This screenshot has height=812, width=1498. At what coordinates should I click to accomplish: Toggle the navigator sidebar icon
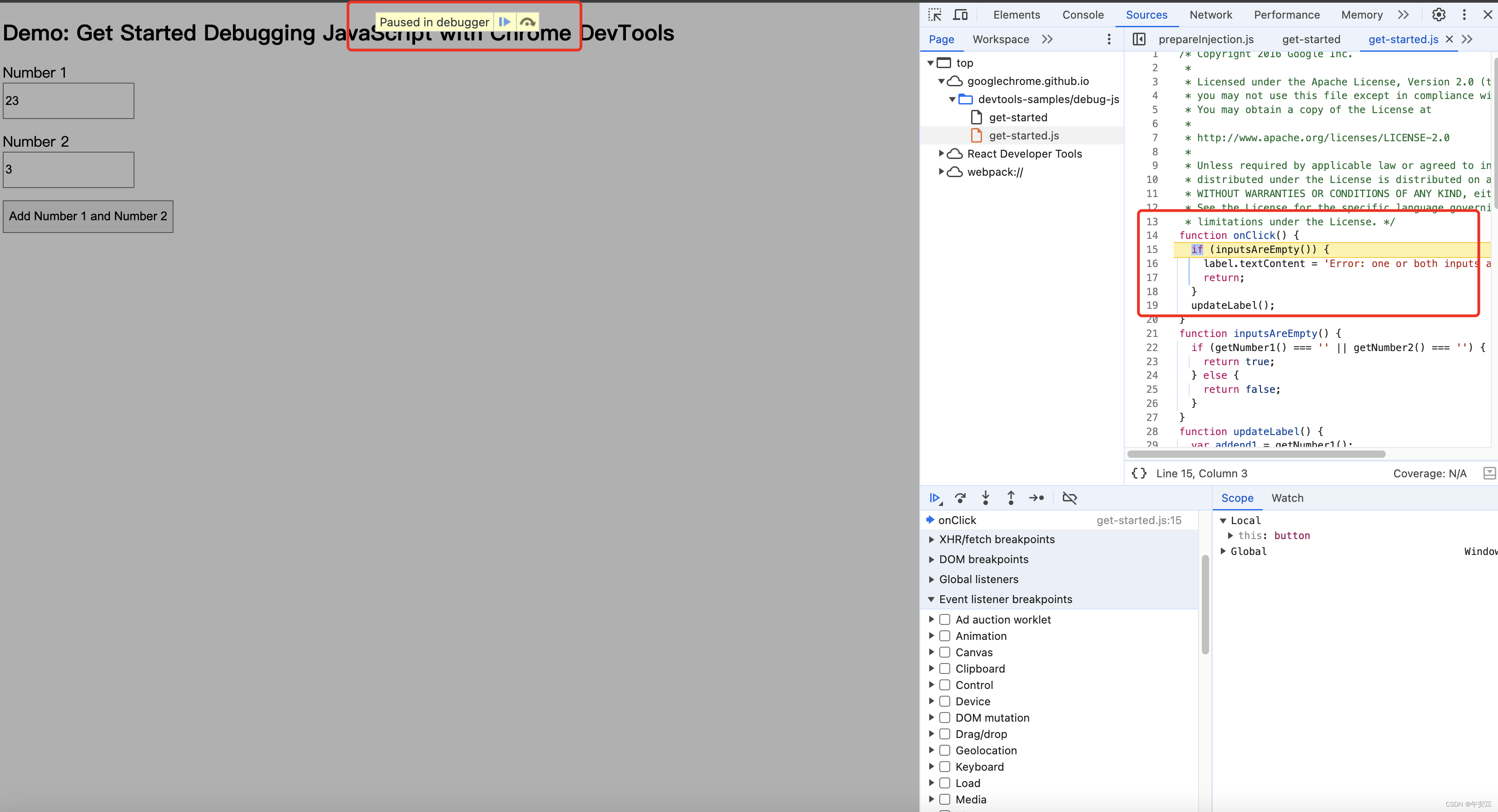point(1139,39)
